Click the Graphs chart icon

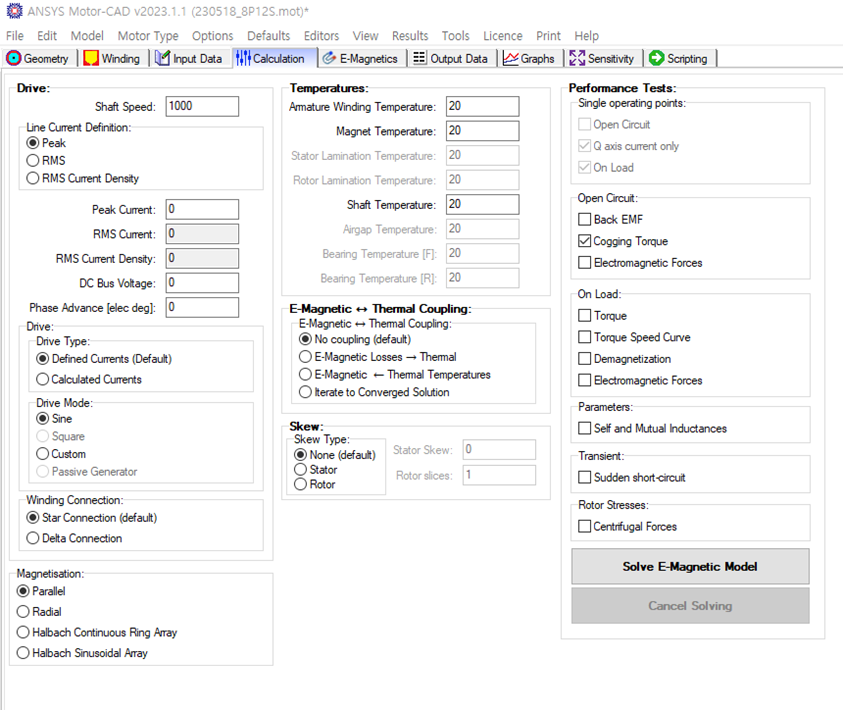pos(510,58)
